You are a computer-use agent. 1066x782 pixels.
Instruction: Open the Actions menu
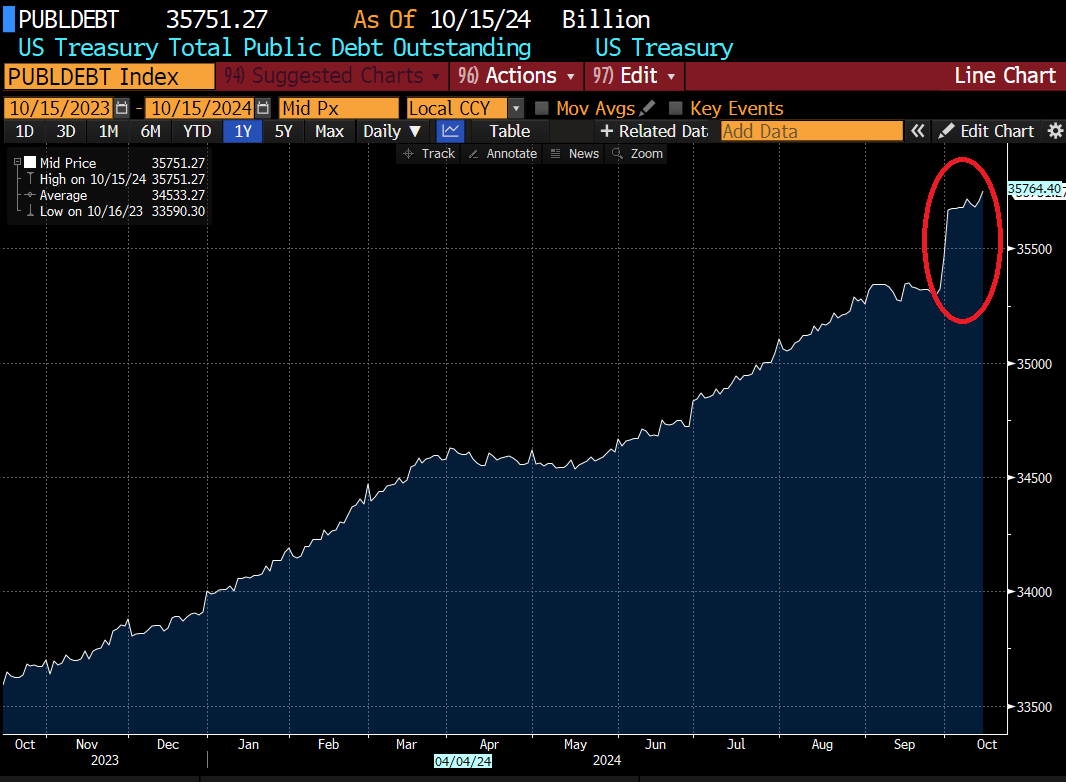[516, 75]
